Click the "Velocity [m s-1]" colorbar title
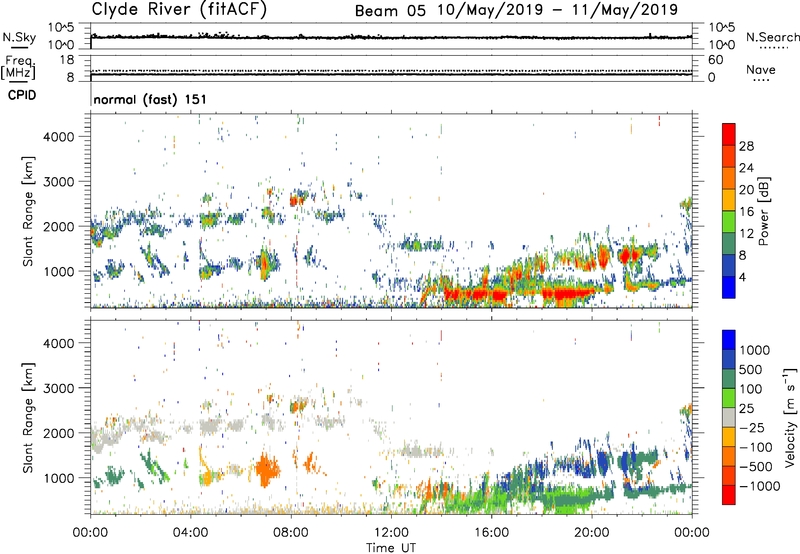 [790, 417]
